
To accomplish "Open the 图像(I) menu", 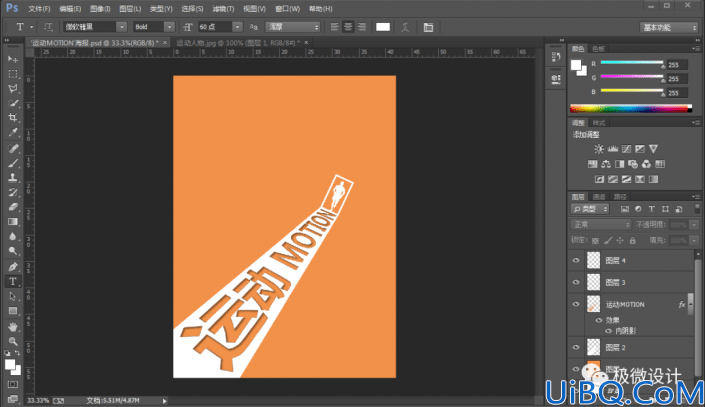I will (x=100, y=9).
